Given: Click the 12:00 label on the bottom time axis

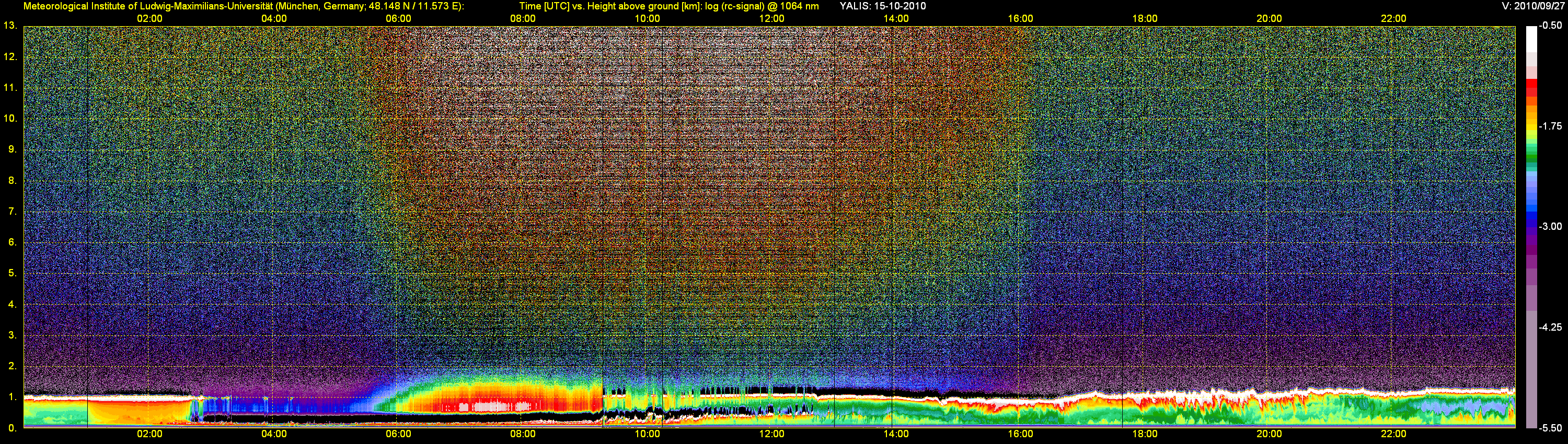Looking at the screenshot, I should tap(772, 434).
